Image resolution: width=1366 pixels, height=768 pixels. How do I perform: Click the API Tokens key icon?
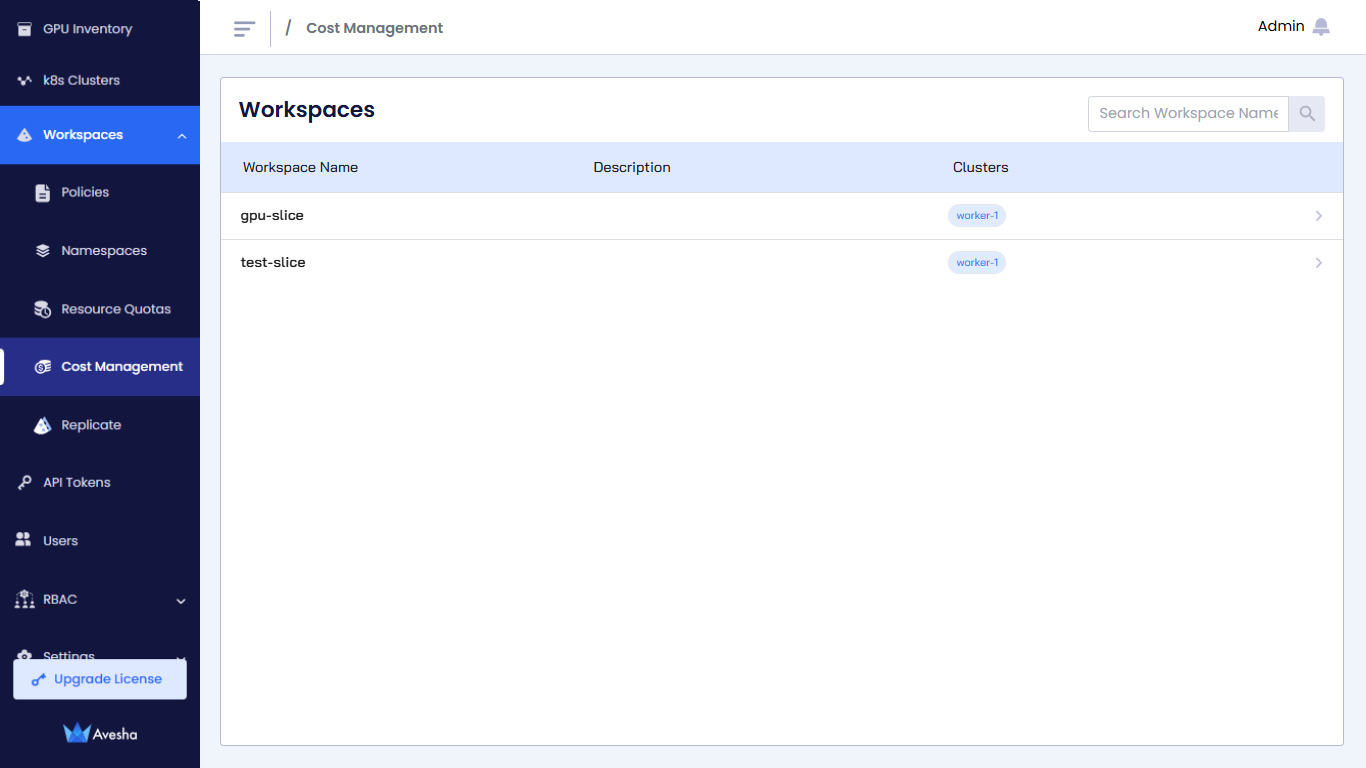coord(25,483)
